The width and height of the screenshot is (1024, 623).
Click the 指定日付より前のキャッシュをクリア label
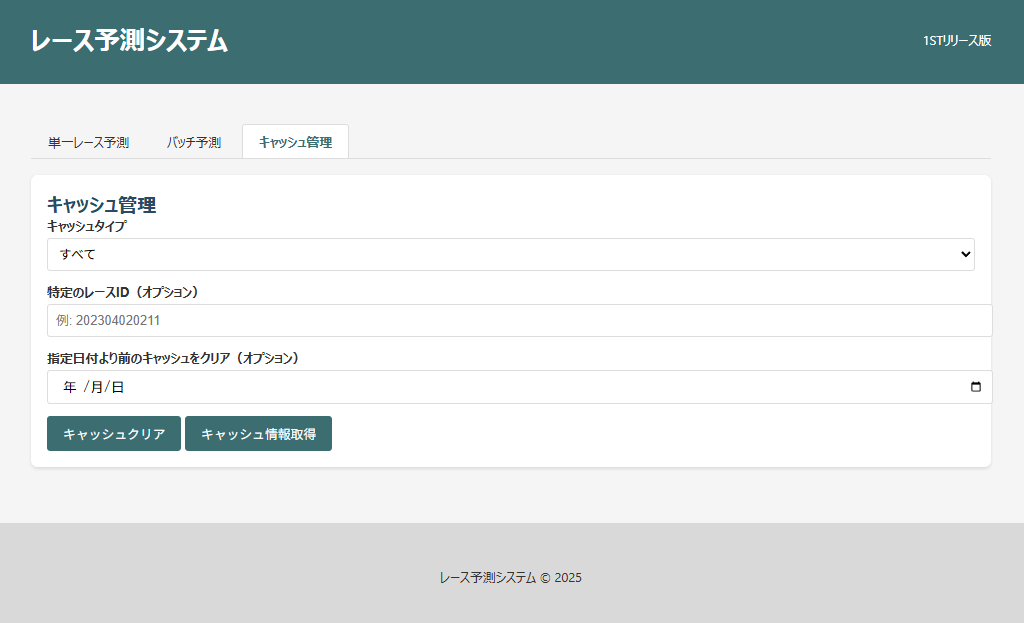173,358
